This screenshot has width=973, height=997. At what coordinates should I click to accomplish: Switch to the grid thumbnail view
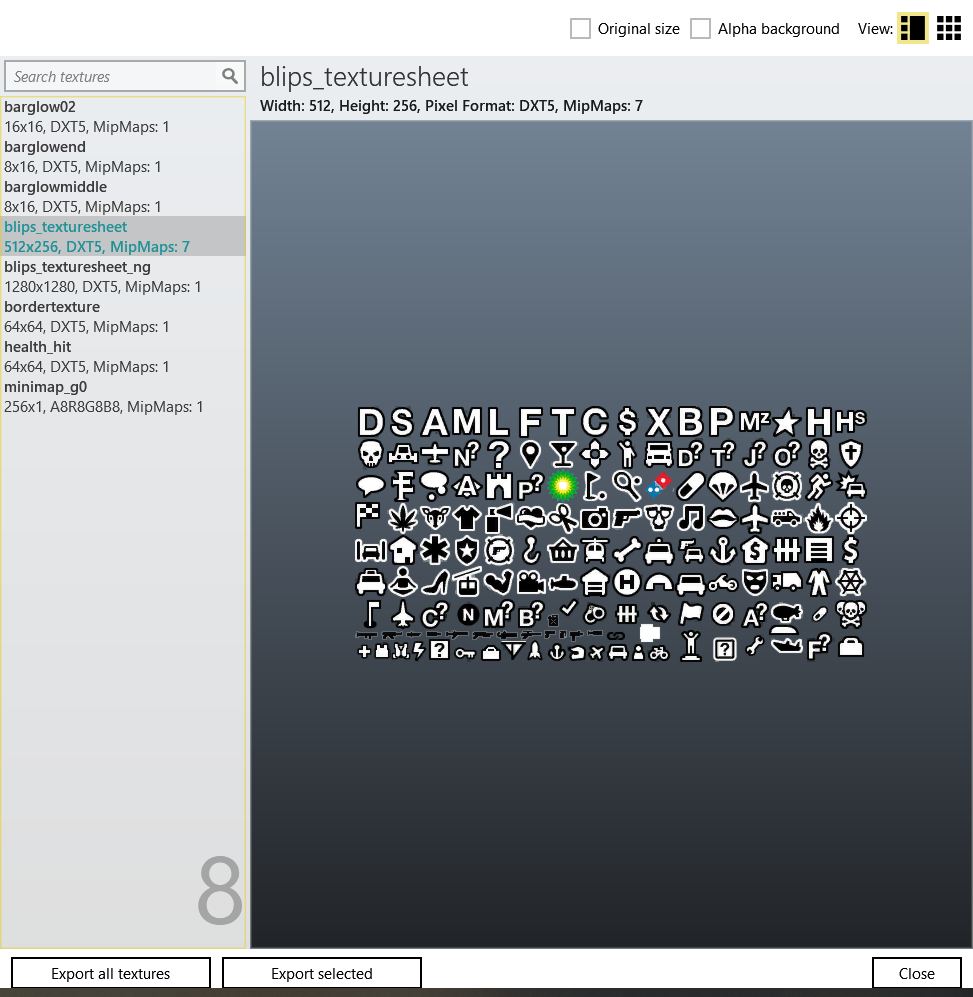click(x=948, y=28)
